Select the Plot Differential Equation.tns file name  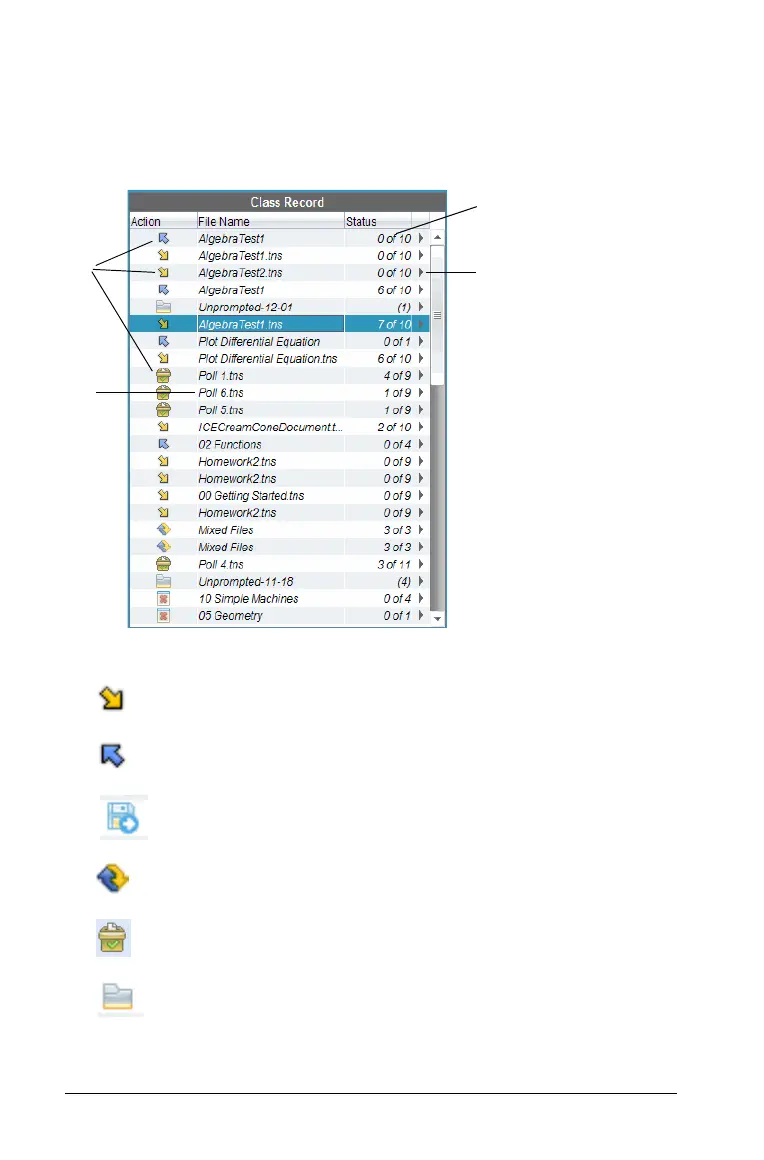pyautogui.click(x=268, y=359)
